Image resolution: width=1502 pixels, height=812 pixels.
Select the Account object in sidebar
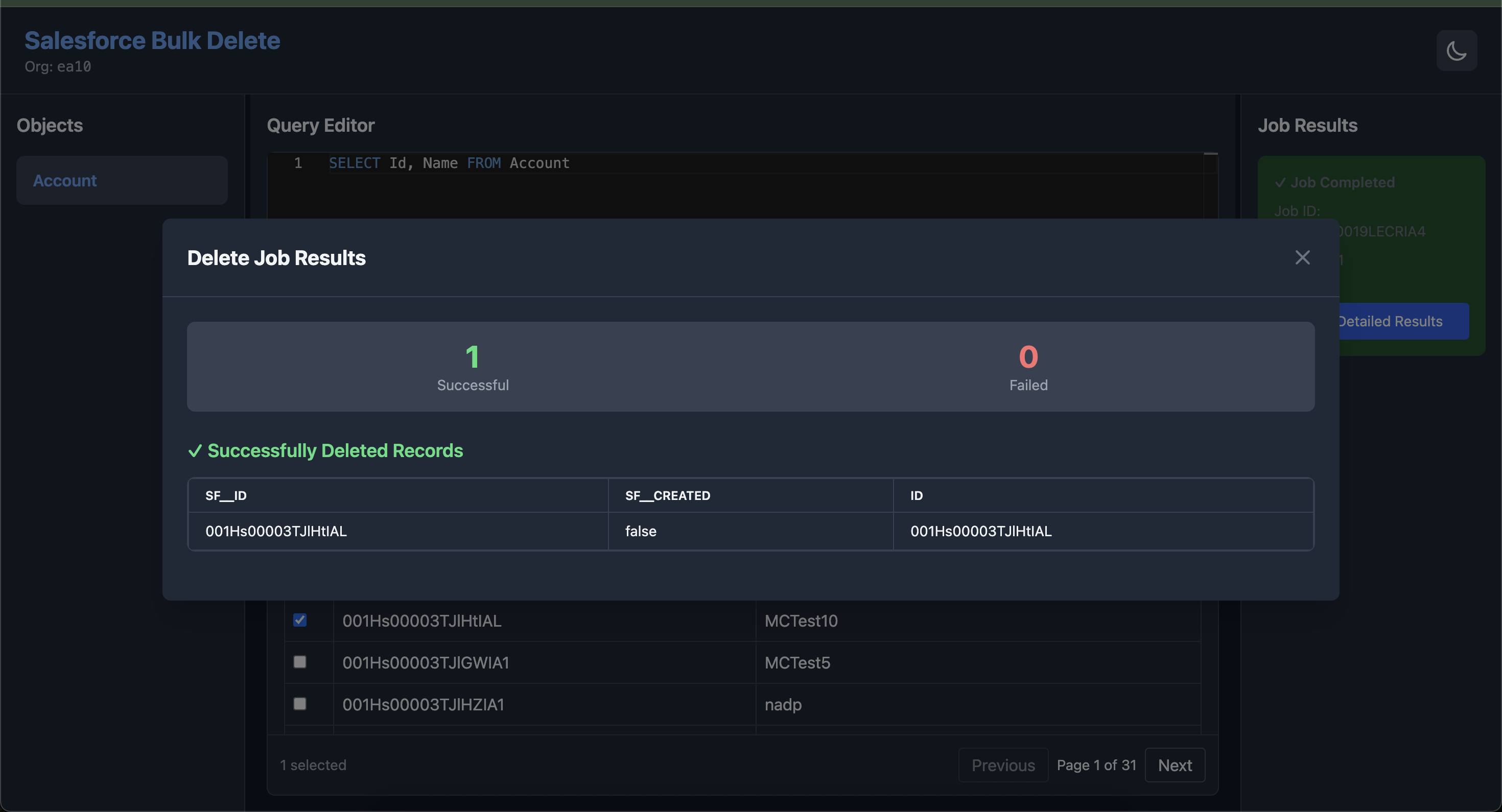pyautogui.click(x=121, y=180)
